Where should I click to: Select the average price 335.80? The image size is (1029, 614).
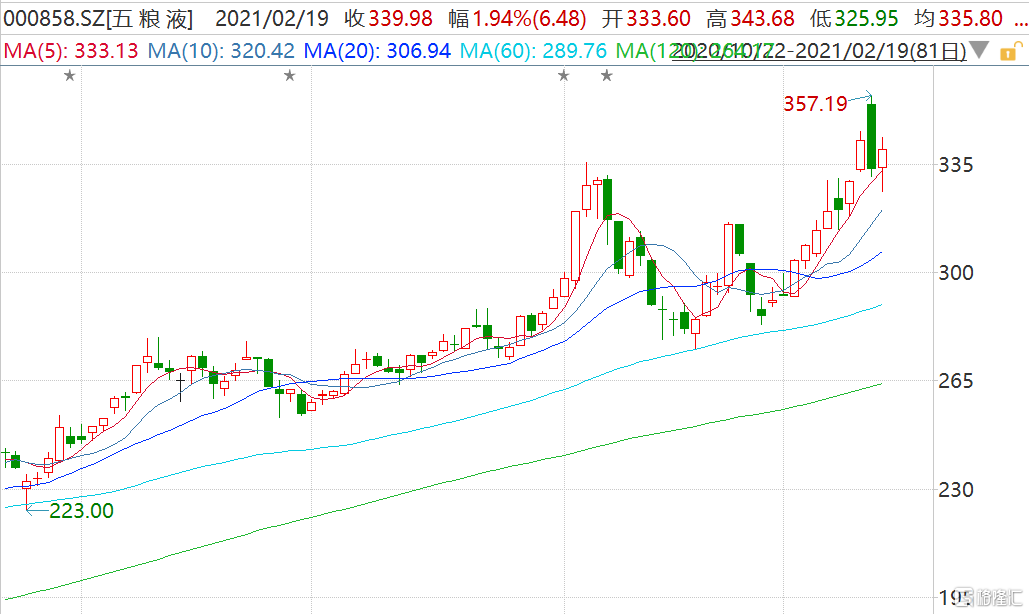tap(971, 18)
